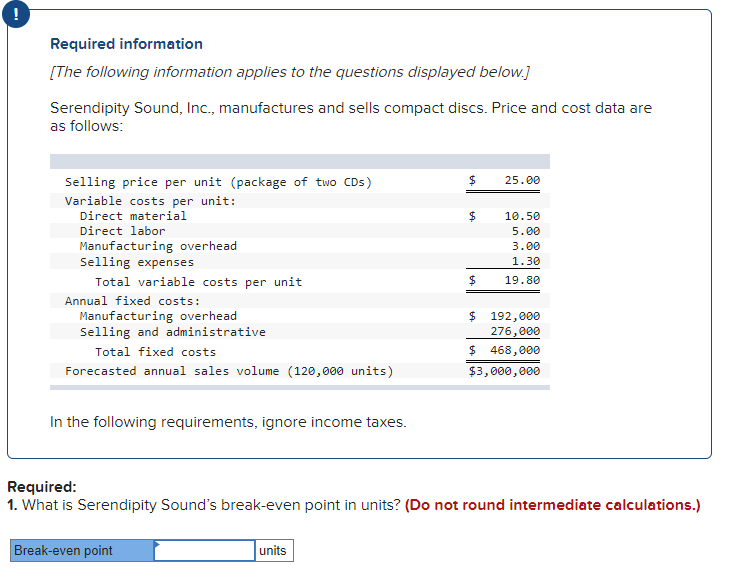740x583 pixels.
Task: Click the 'Selling expenses' row label
Action: 137,262
